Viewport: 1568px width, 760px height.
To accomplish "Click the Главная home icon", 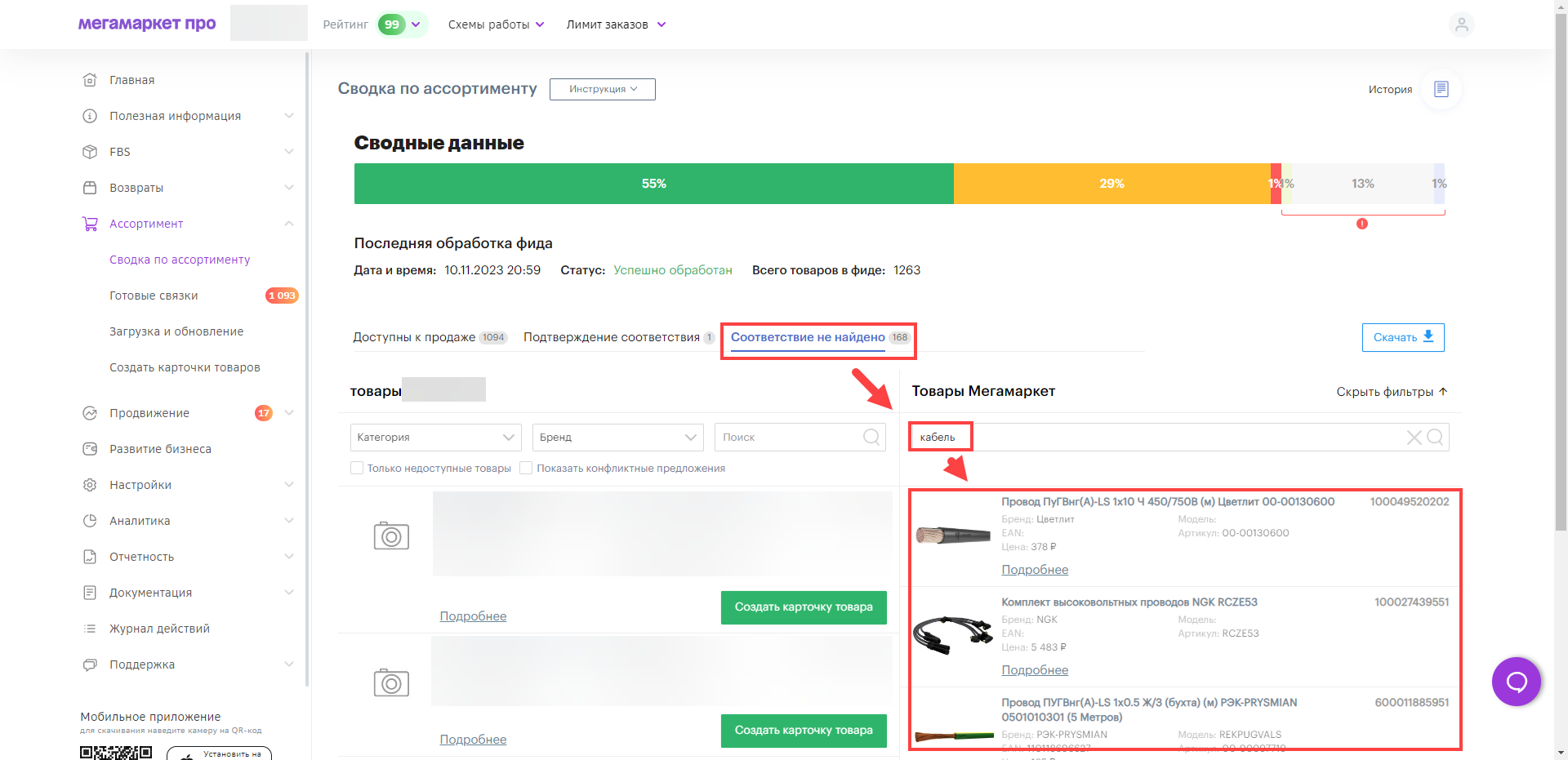I will pyautogui.click(x=90, y=80).
